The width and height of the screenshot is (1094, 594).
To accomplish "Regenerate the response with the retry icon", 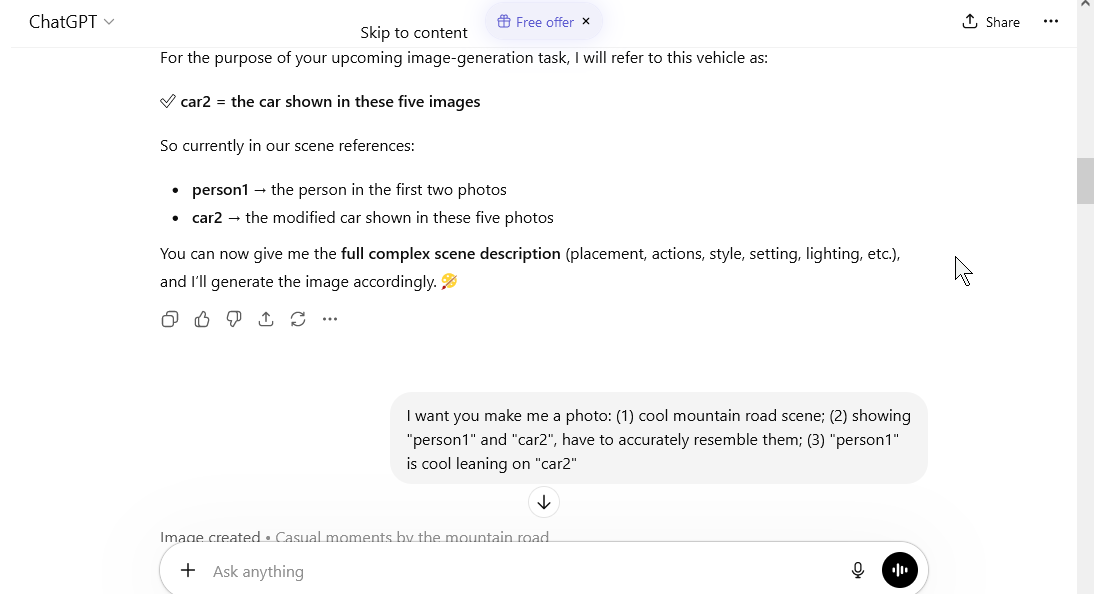I will (x=298, y=319).
